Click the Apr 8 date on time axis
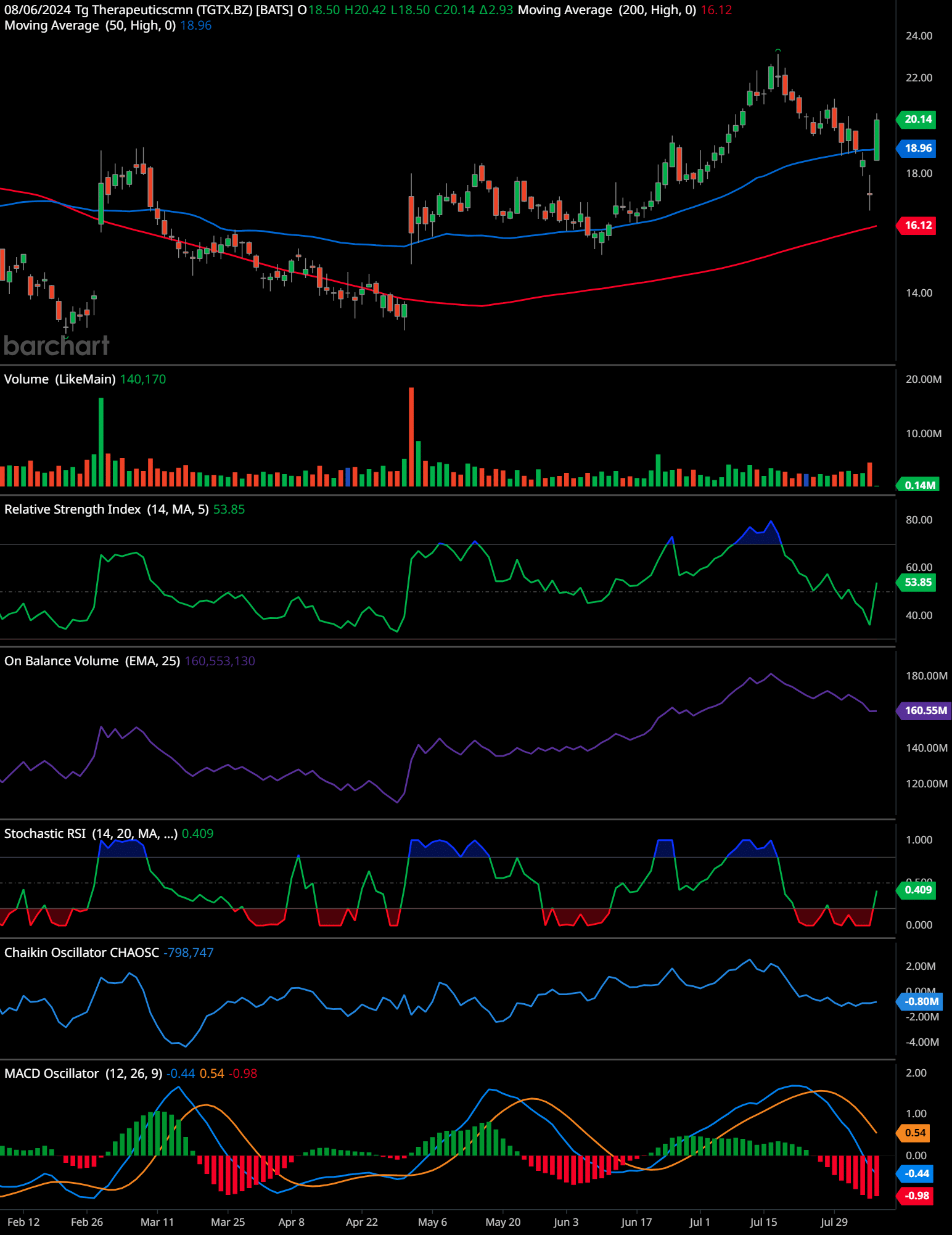This screenshot has height=1235, width=952. point(292,1222)
